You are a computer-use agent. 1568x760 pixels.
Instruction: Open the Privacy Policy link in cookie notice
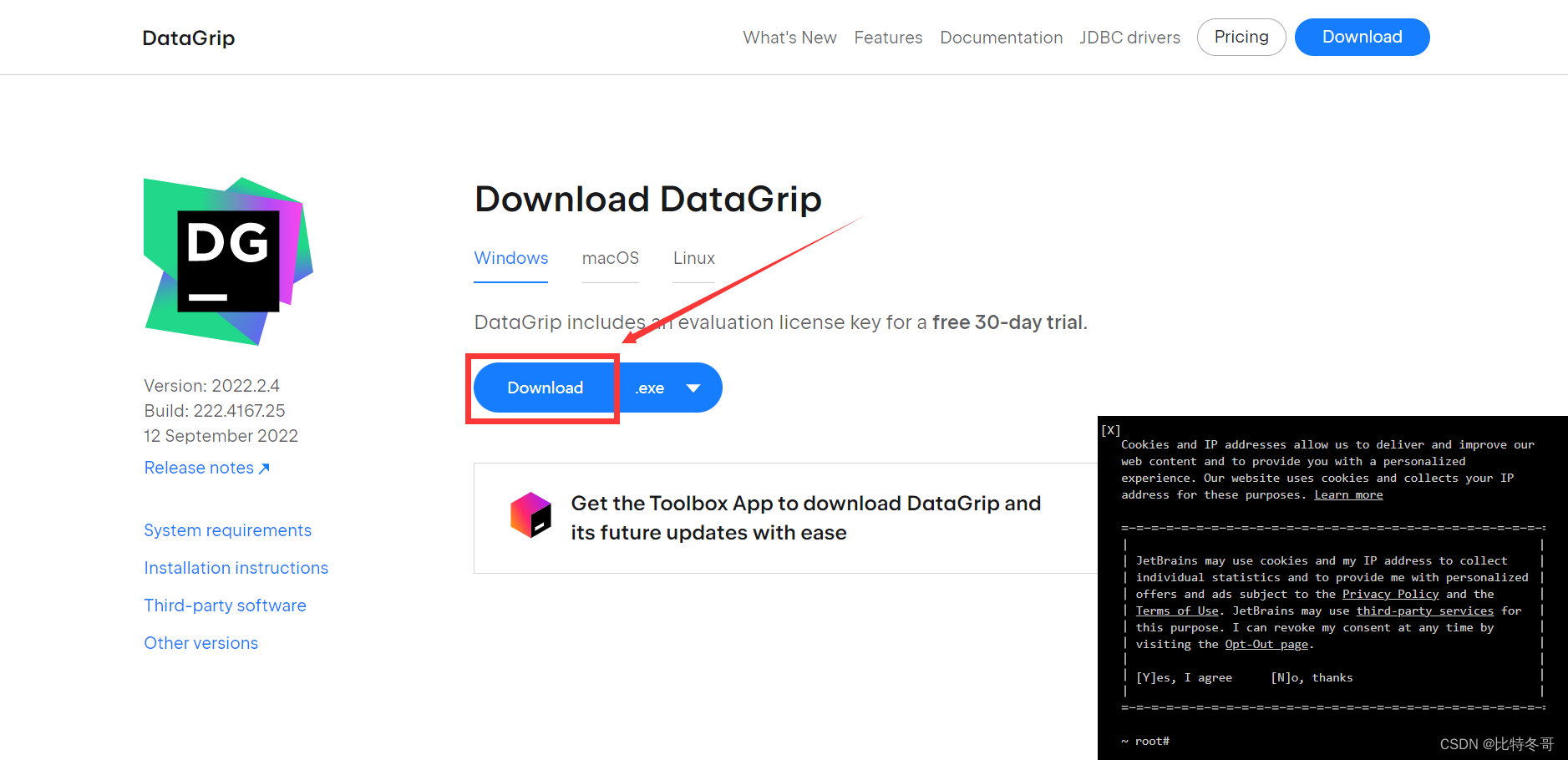click(x=1390, y=594)
